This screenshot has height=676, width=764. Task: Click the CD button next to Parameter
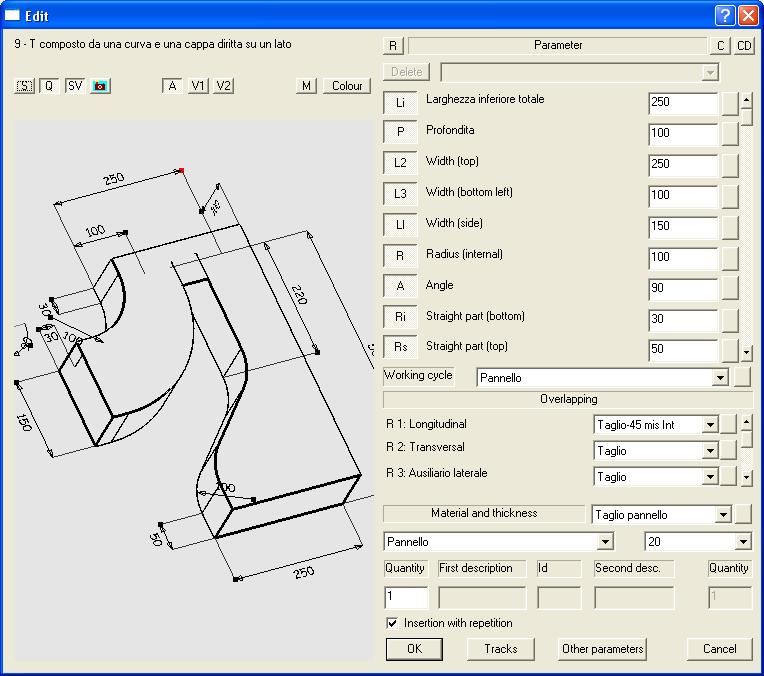745,45
